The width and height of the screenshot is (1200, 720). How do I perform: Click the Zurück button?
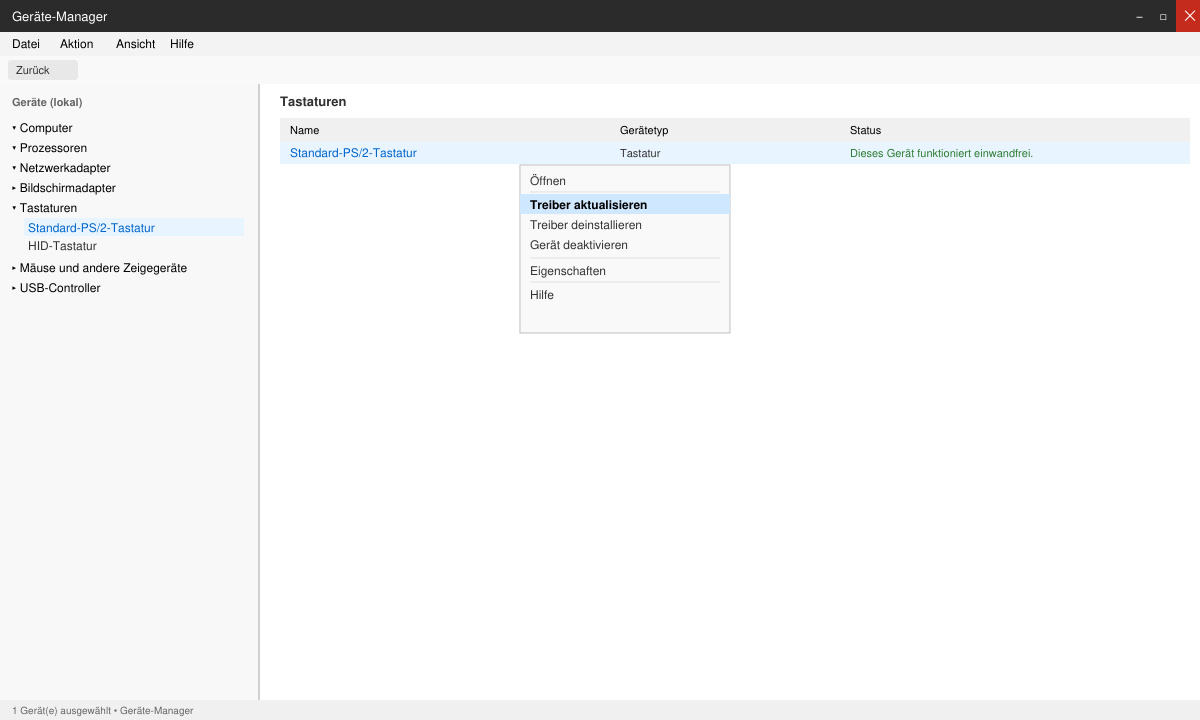click(43, 70)
